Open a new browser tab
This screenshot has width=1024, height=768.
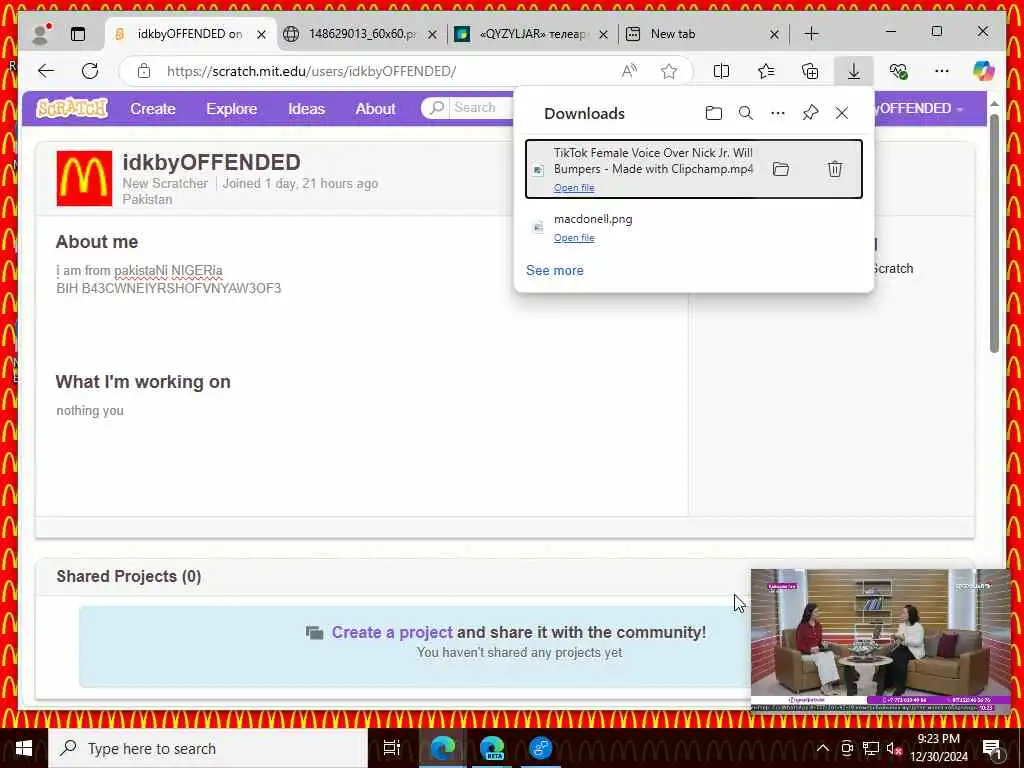811,34
